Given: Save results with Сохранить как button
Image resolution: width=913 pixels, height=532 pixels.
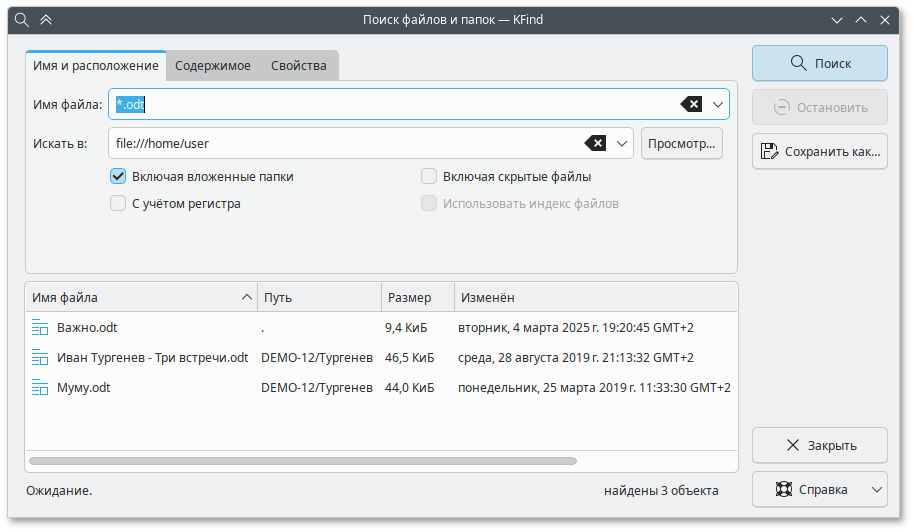Looking at the screenshot, I should 819,152.
